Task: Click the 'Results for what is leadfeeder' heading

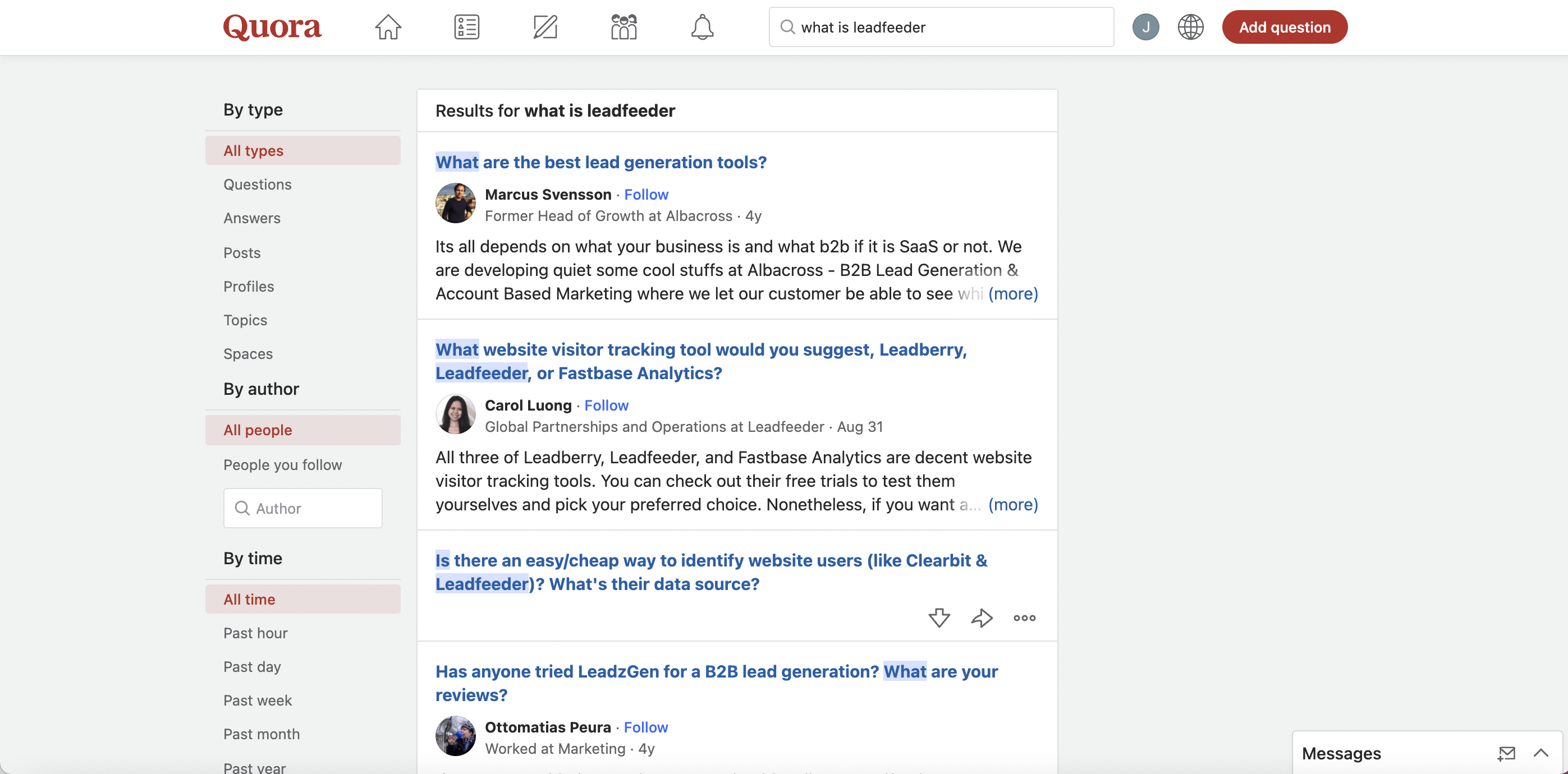Action: (x=555, y=110)
